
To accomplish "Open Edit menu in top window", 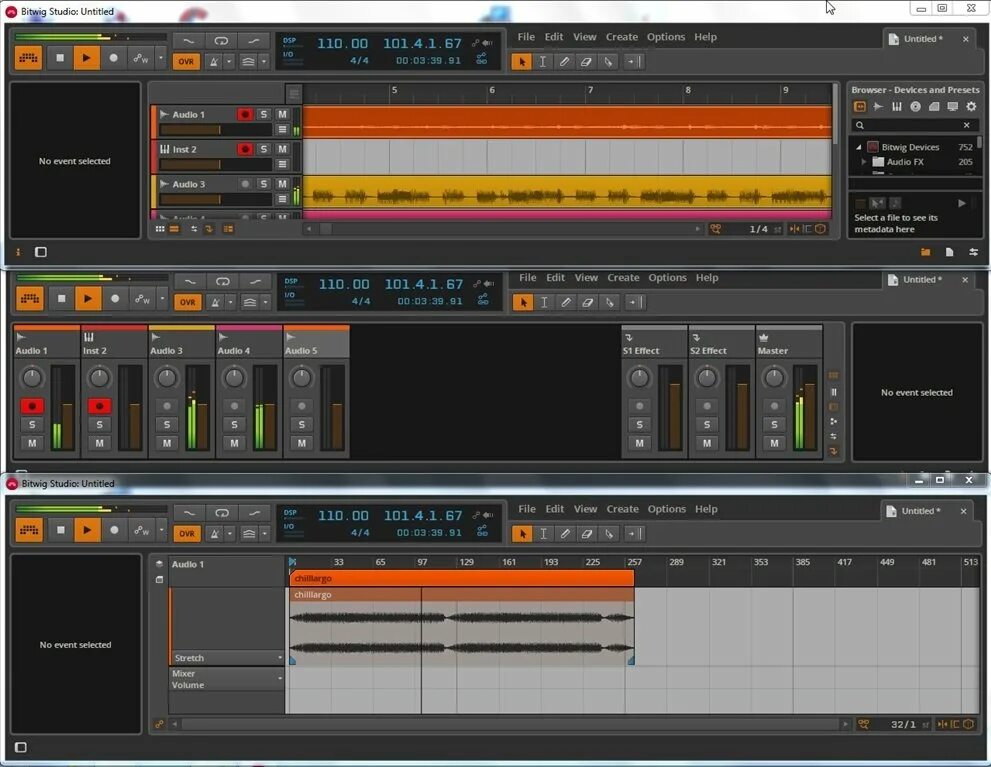I will tap(554, 37).
